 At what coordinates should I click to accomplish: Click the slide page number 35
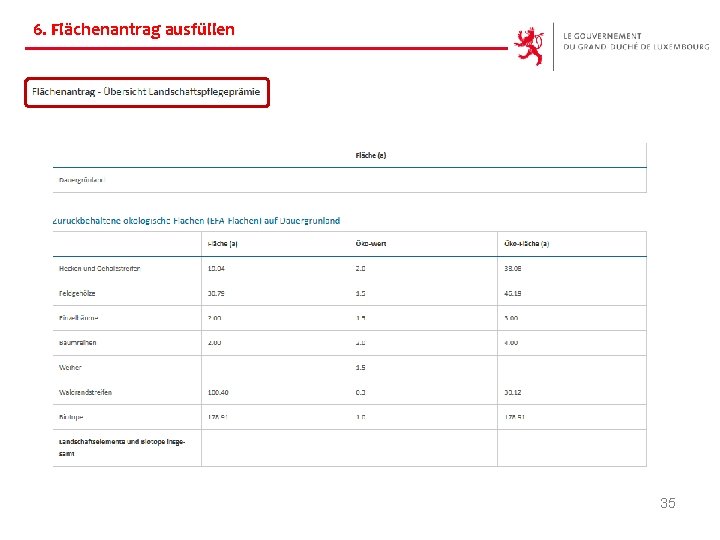pos(668,503)
